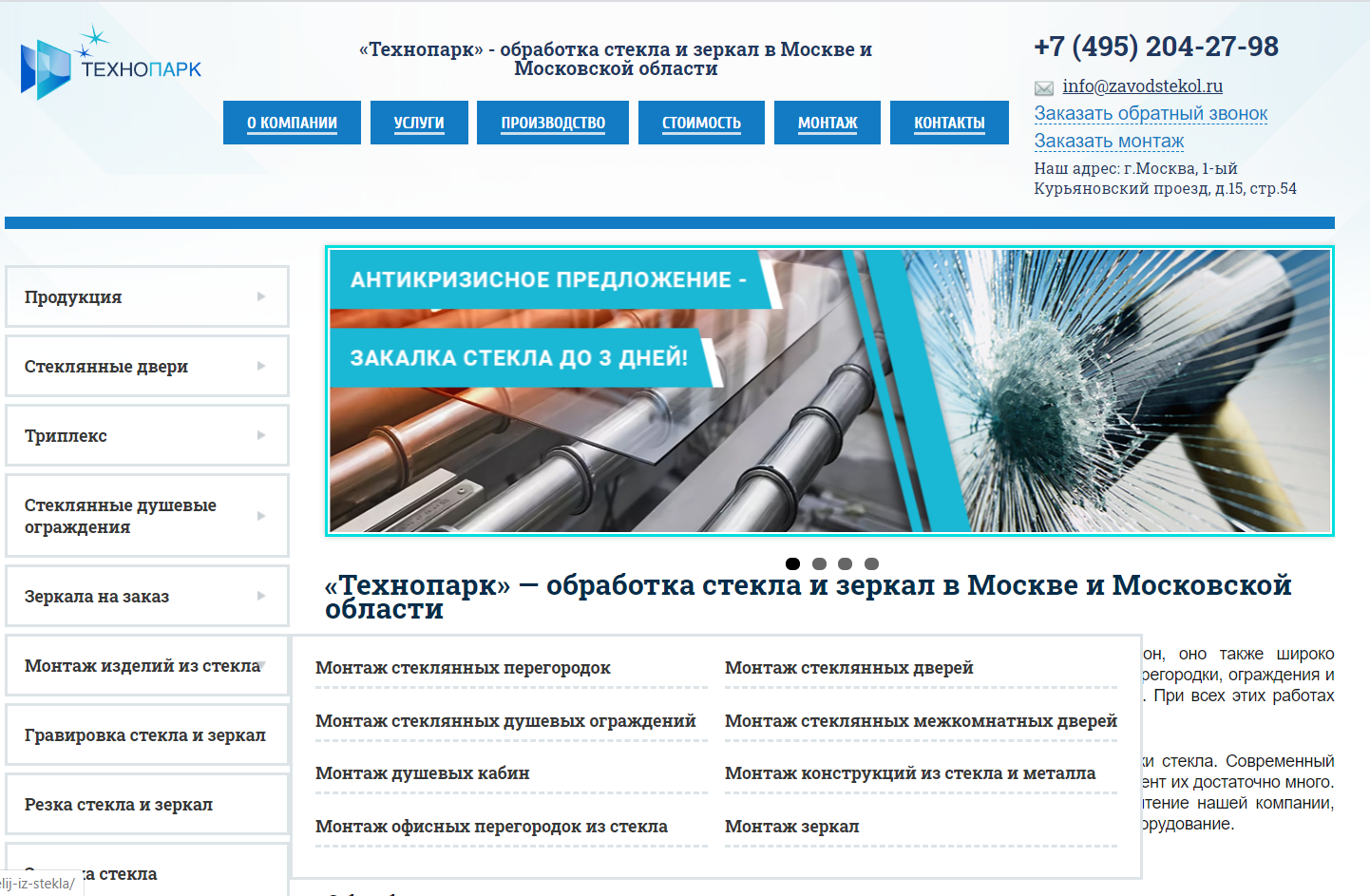The image size is (1370, 896).
Task: Select the fourth carousel indicator dot
Action: 871,562
